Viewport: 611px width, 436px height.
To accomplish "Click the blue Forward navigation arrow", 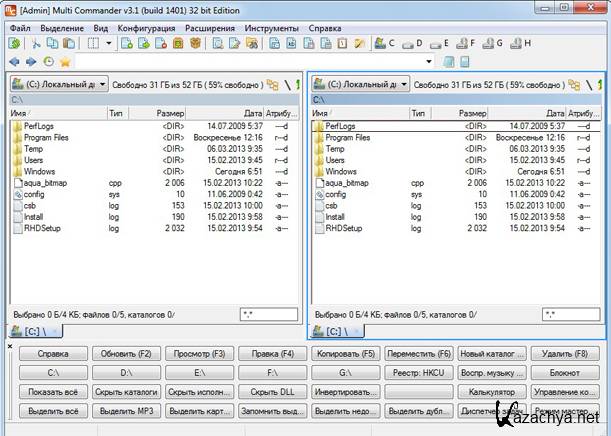I will pyautogui.click(x=31, y=62).
